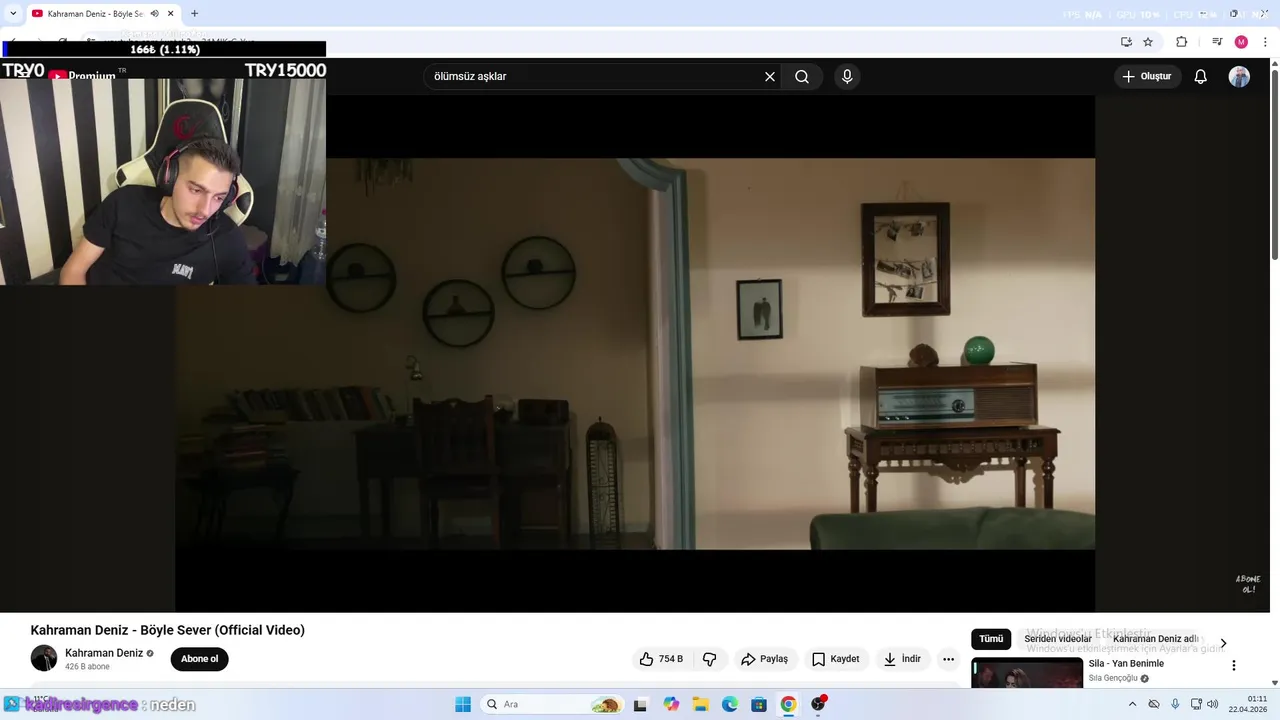Install app icon in address bar
The width and height of the screenshot is (1280, 720).
coord(1126,42)
